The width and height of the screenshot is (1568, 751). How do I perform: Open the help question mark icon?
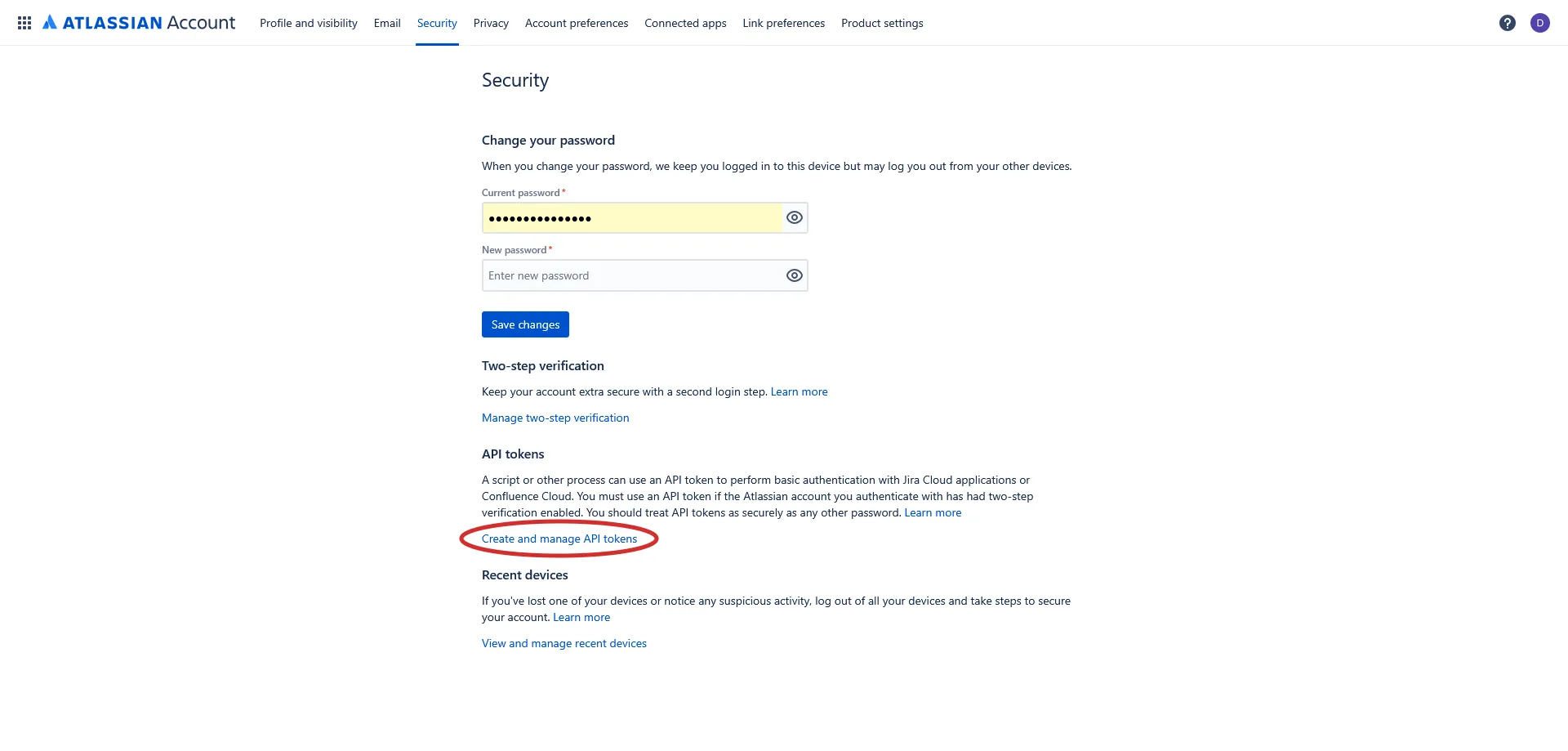pyautogui.click(x=1508, y=23)
